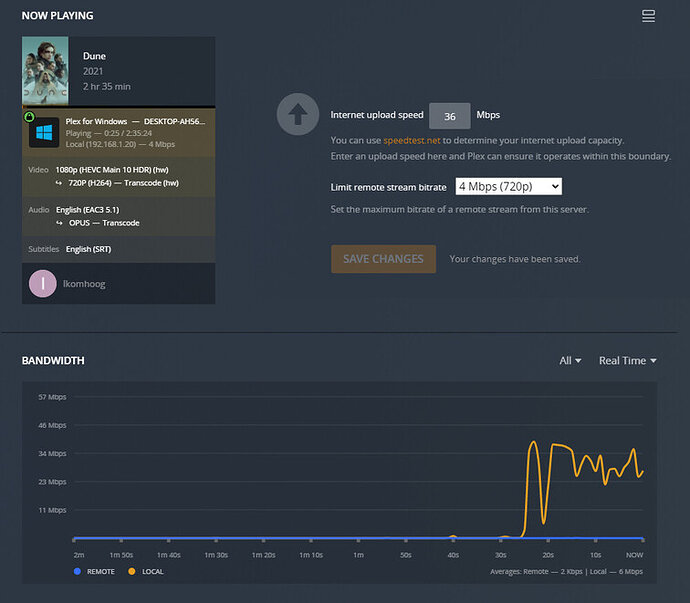Image resolution: width=690 pixels, height=603 pixels.
Task: Toggle the REMOTE legend blue dot
Action: click(x=77, y=571)
